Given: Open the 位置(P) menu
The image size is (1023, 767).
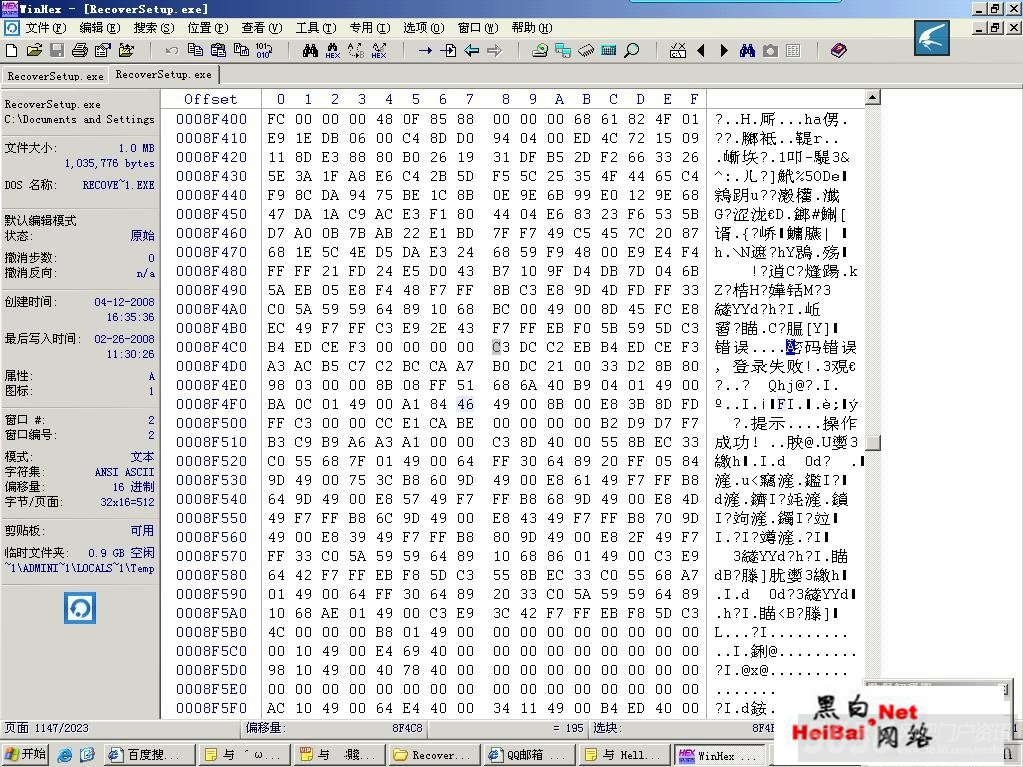Looking at the screenshot, I should pos(207,28).
